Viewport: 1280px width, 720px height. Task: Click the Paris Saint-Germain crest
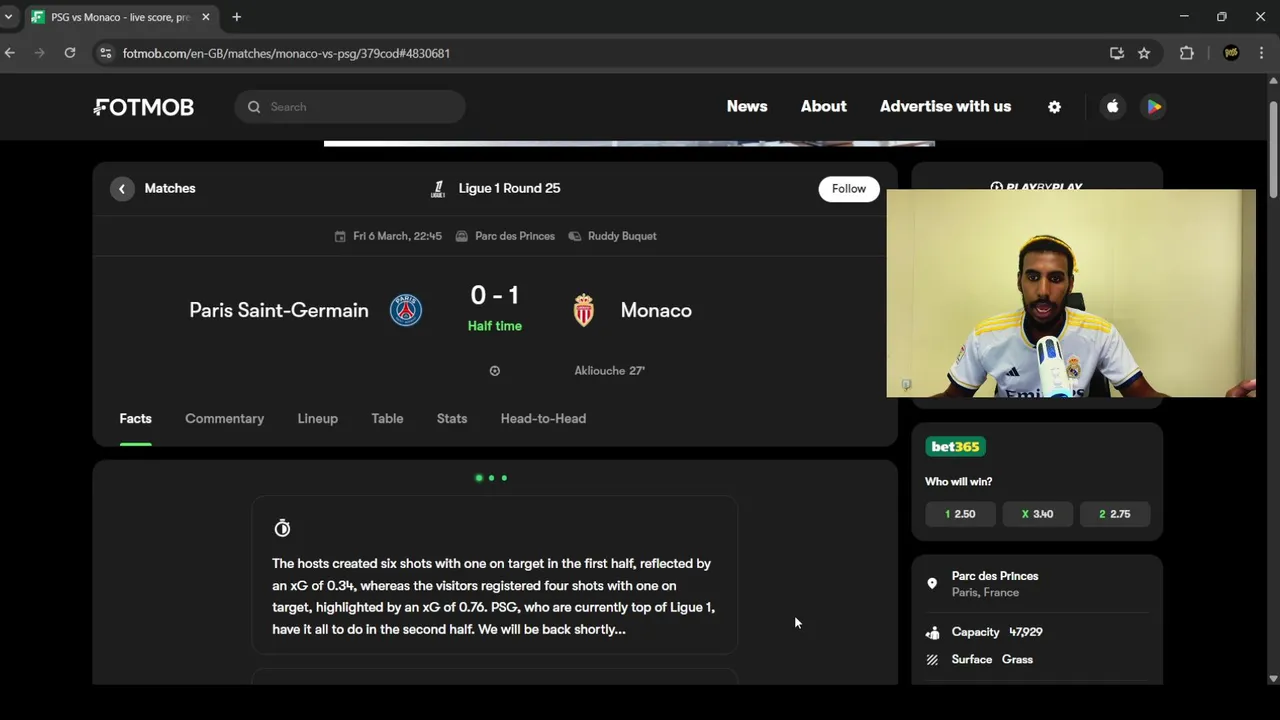click(x=406, y=310)
